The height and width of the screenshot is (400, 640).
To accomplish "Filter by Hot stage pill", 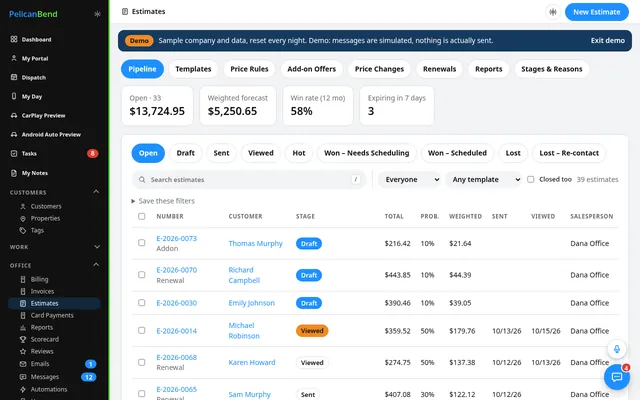I will pos(299,153).
